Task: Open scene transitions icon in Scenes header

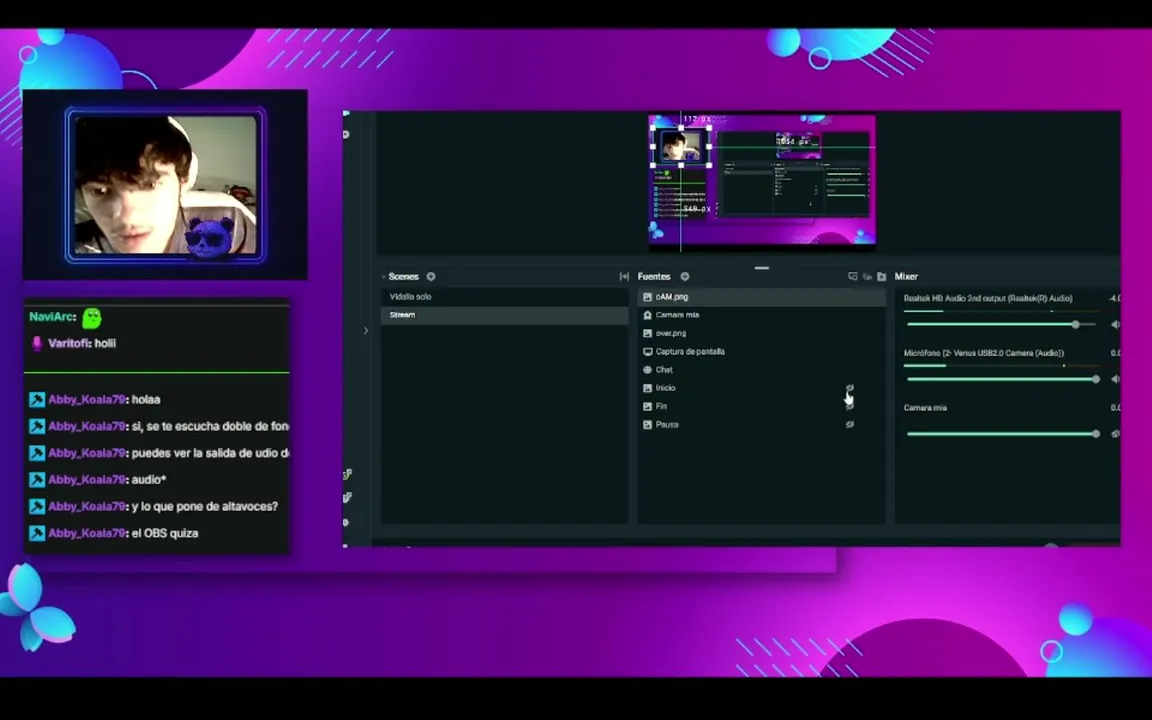Action: 624,276
